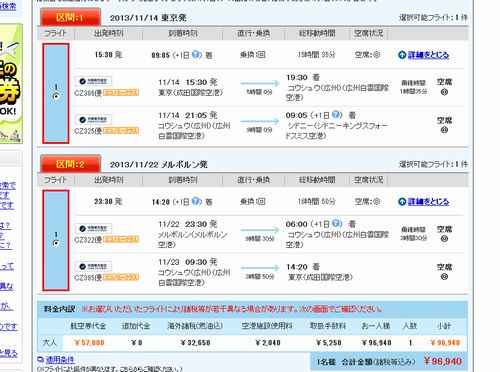Click seat availability ◎ icon on 23:30発 summary row
500x372 pixels.
tap(376, 201)
